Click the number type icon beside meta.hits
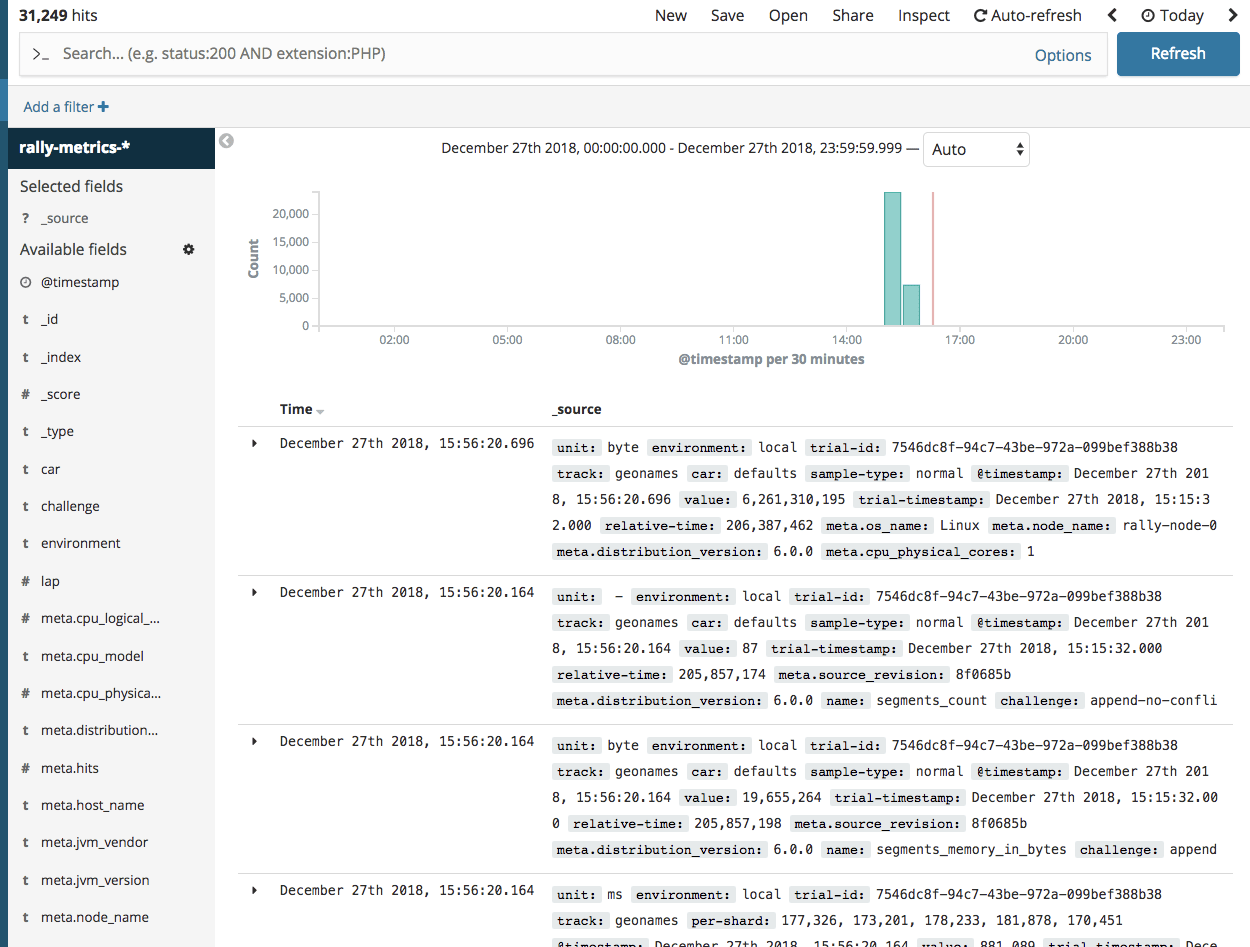This screenshot has height=947, width=1250. pos(25,769)
